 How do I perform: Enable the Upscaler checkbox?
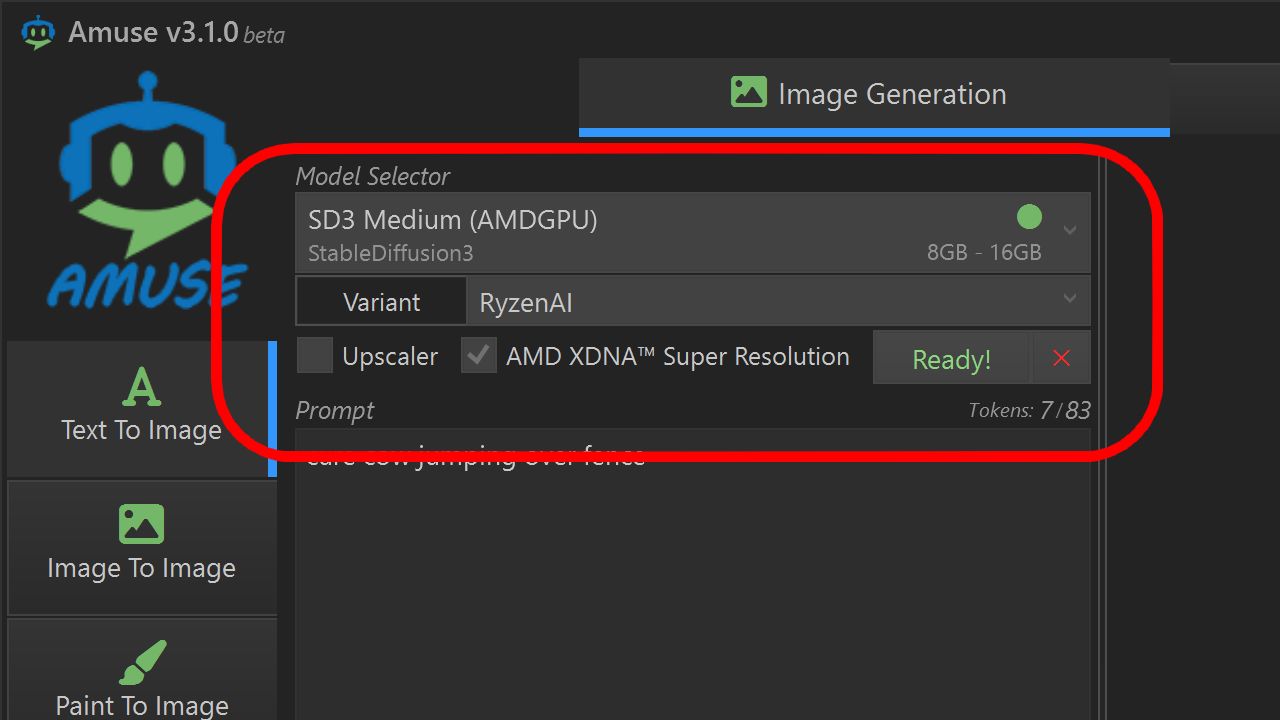point(314,355)
